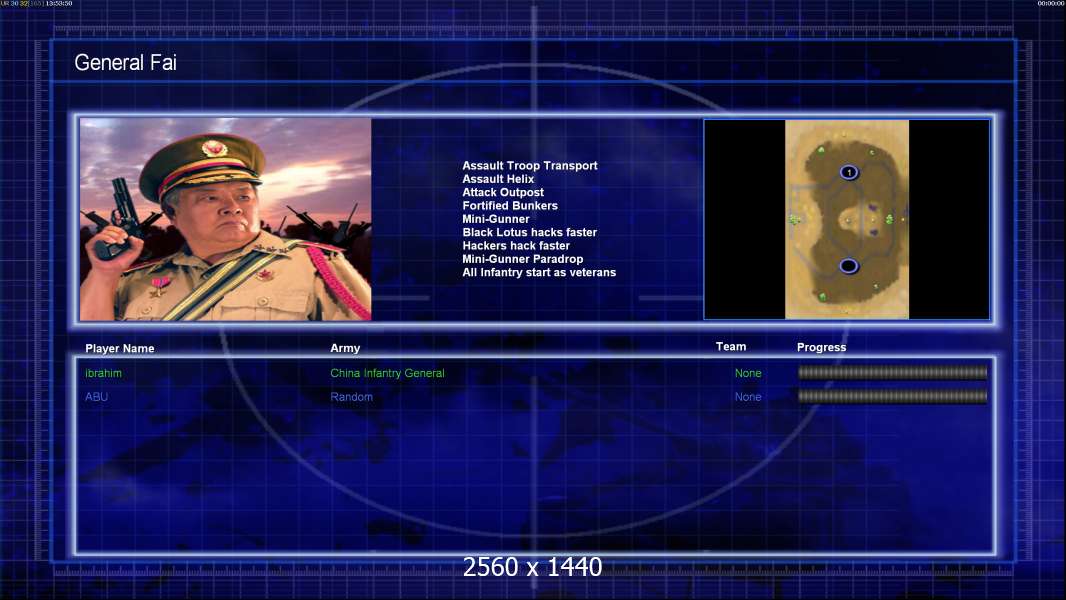Click the map preview thumbnail
This screenshot has width=1066, height=600.
846,219
